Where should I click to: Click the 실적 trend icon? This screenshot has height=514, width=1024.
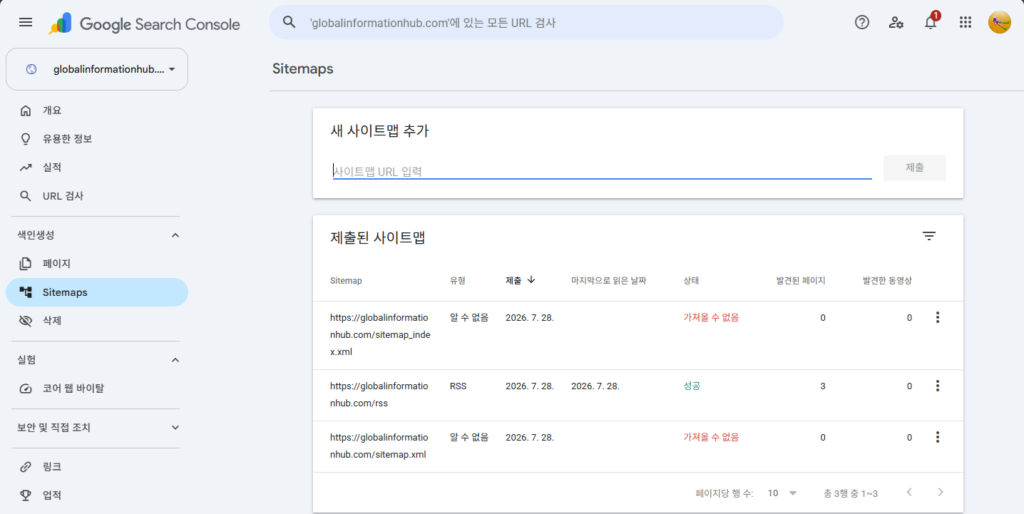[x=25, y=168]
